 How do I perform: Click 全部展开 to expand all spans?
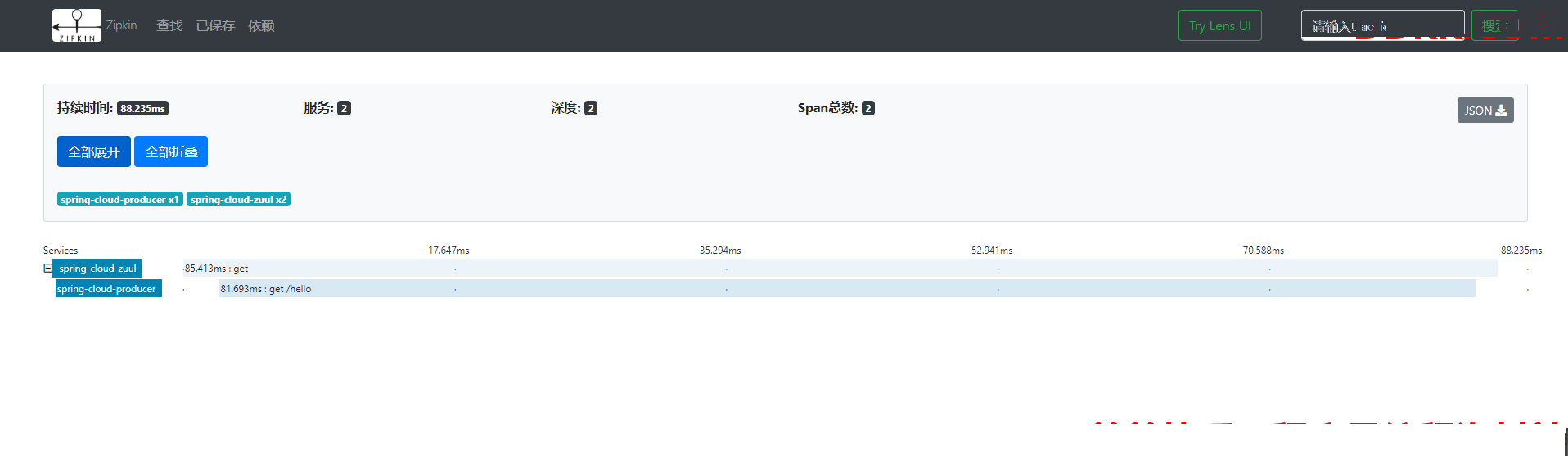pos(93,151)
